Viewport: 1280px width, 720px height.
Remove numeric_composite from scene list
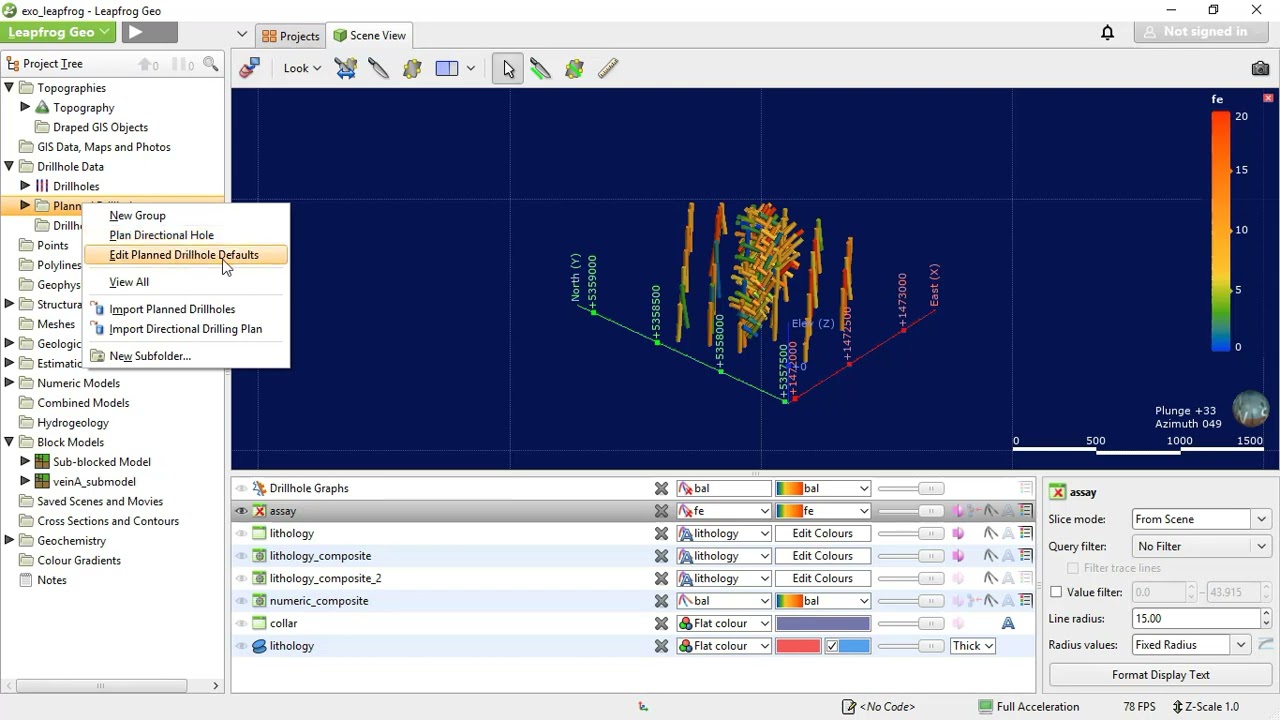(x=661, y=601)
